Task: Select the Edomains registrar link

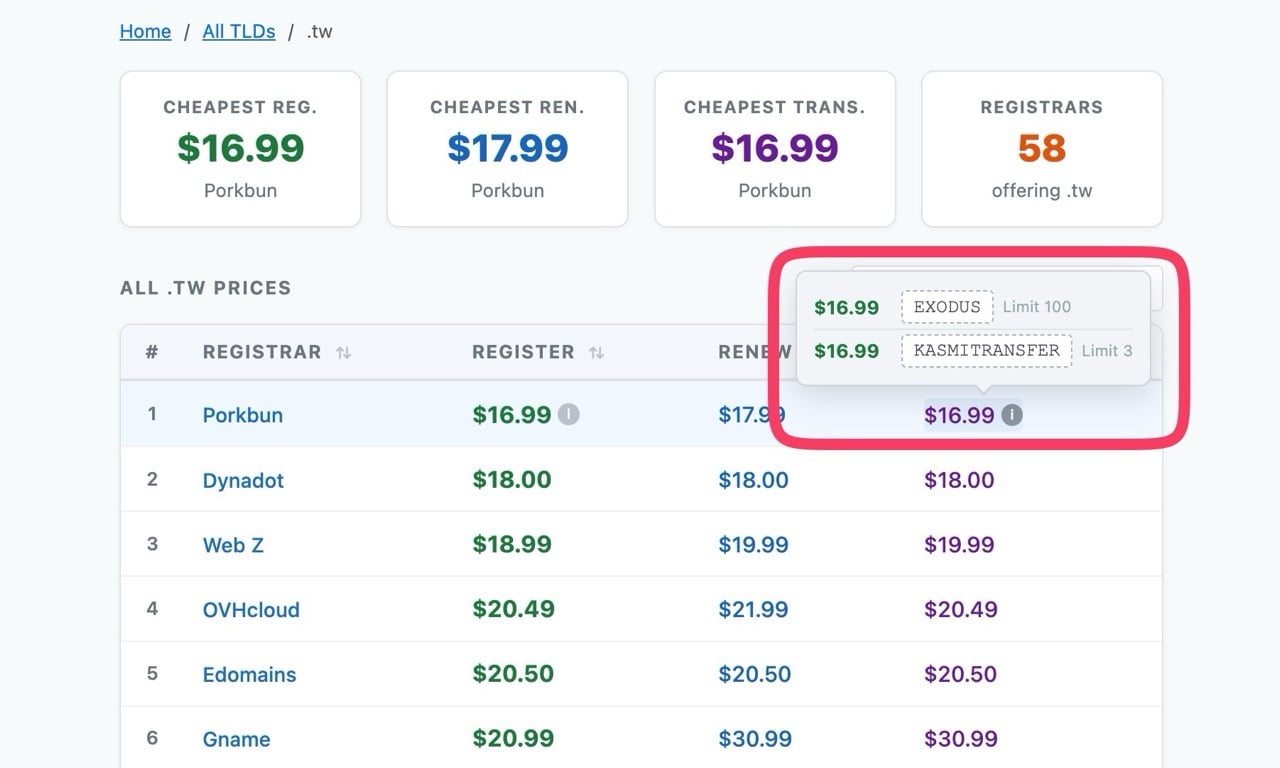Action: point(249,675)
